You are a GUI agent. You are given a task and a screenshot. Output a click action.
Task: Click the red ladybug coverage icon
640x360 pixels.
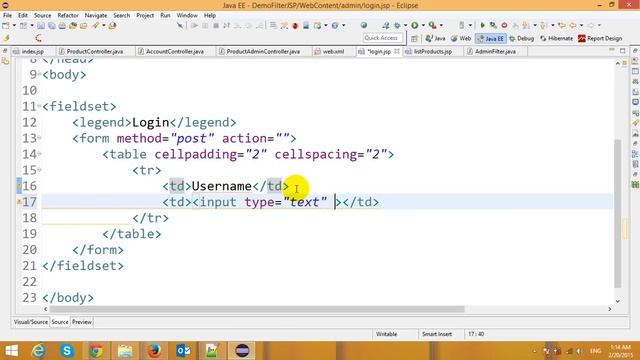point(295,25)
